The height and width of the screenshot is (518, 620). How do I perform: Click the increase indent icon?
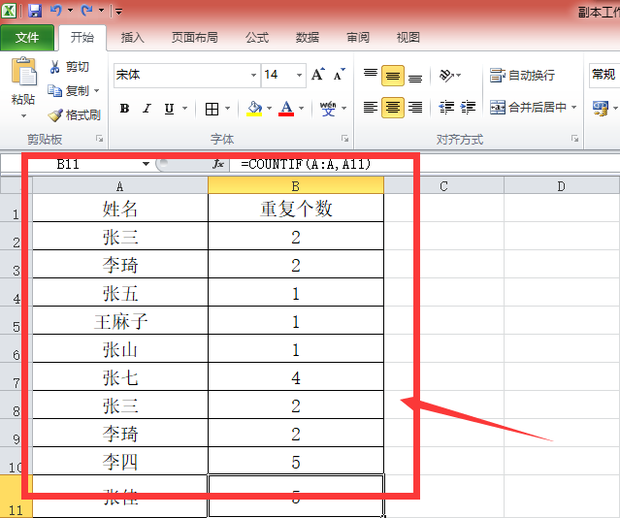468,107
